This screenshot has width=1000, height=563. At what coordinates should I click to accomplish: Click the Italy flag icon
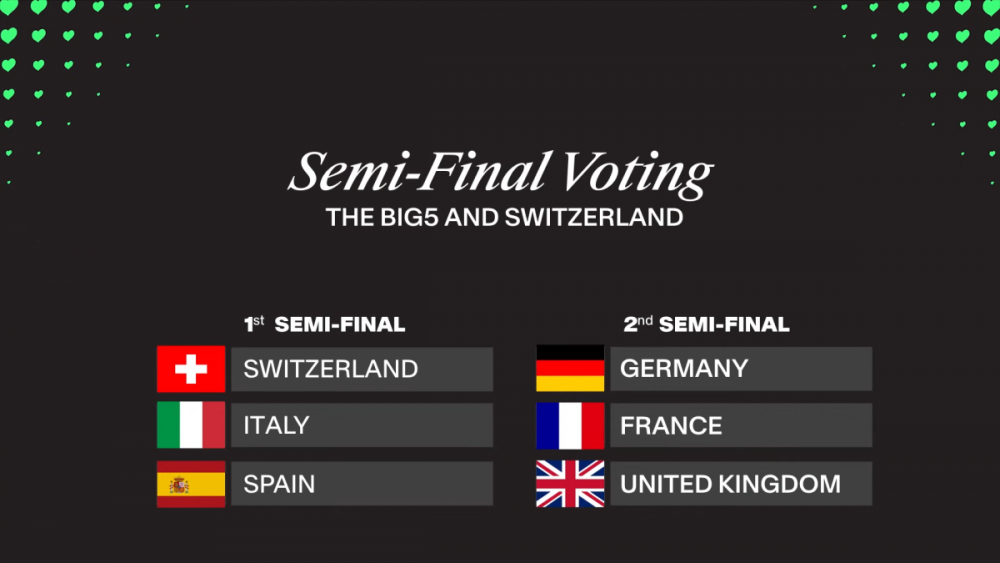click(x=190, y=426)
